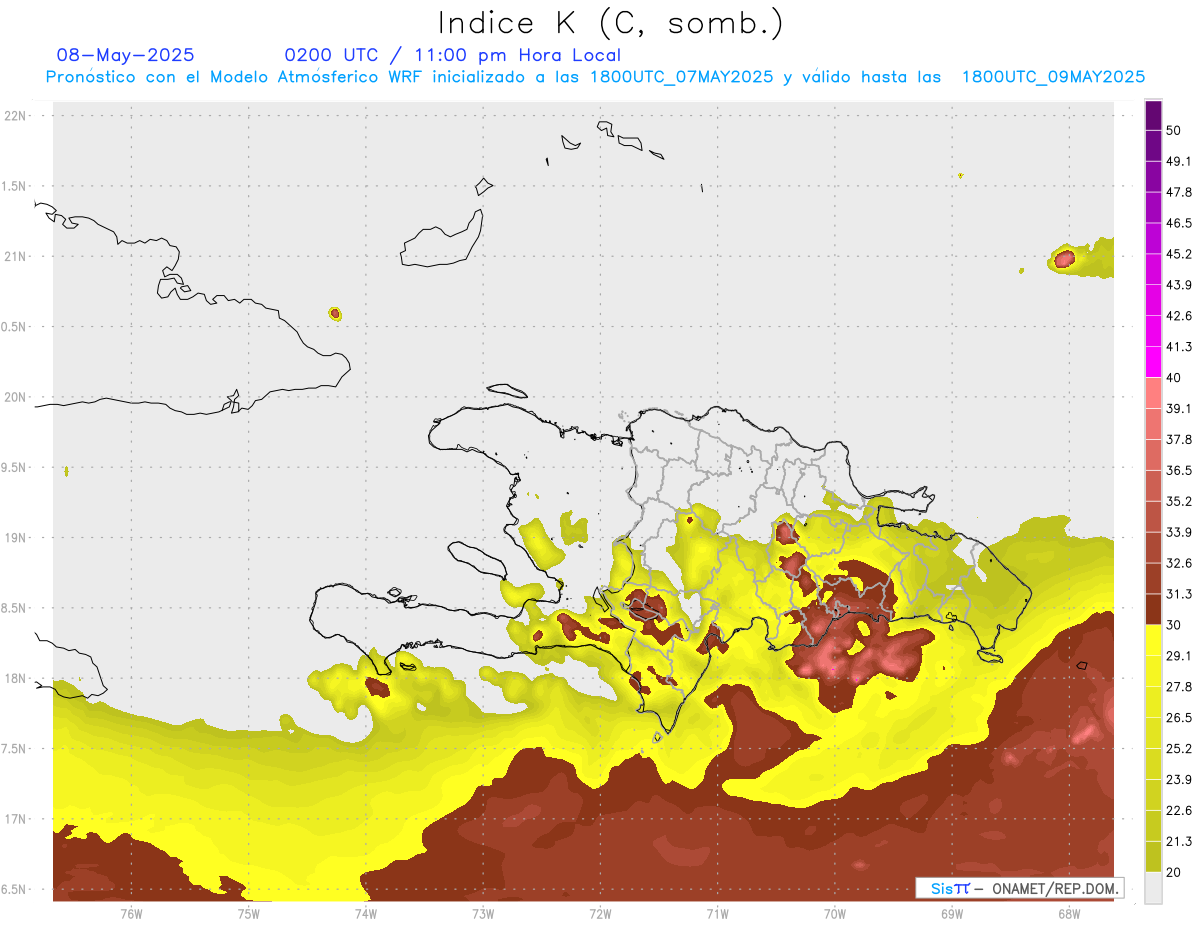
Task: Click the '39.1' colorbar value
Action: (x=1178, y=408)
